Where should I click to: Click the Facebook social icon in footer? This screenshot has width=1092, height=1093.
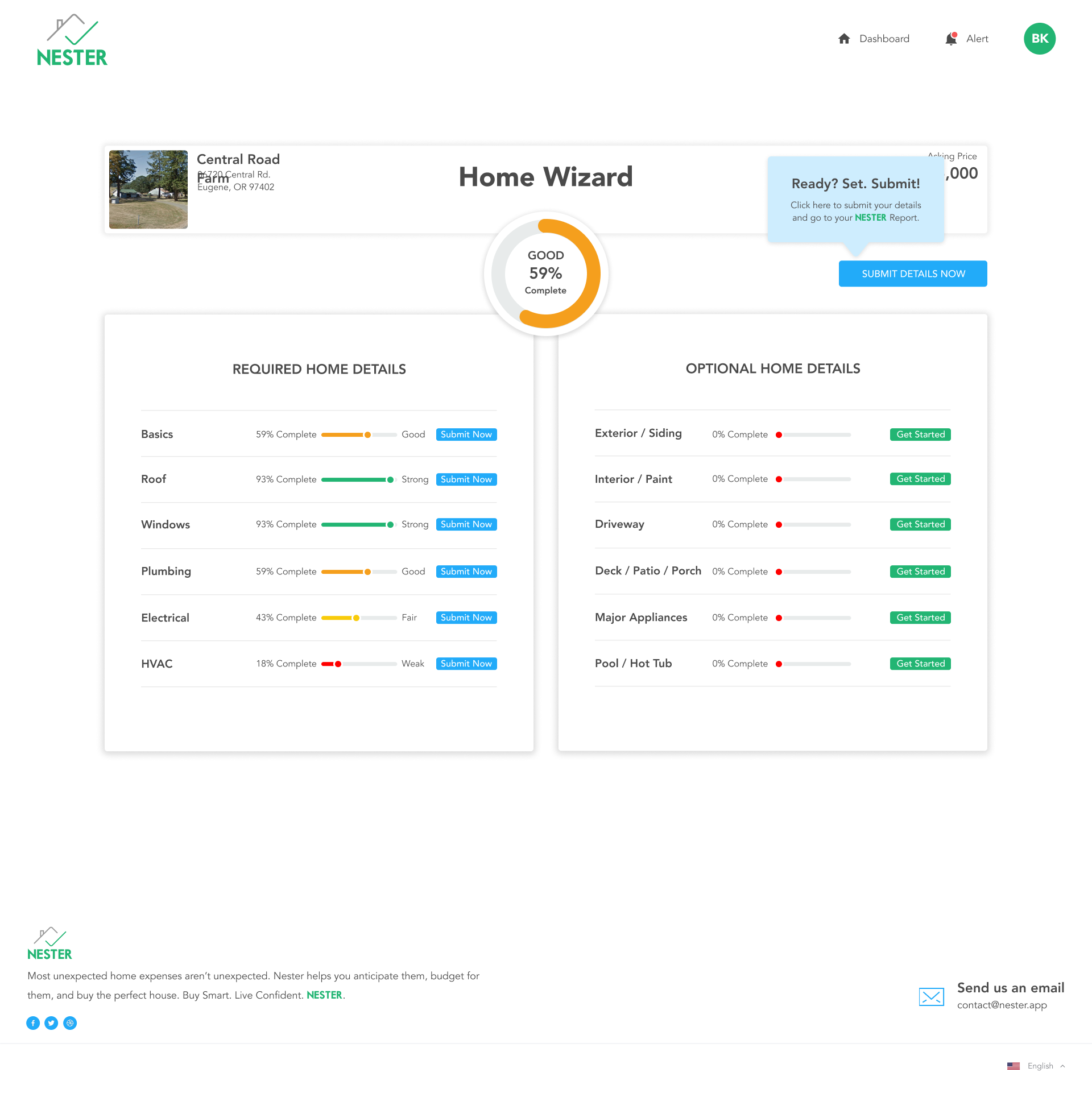[x=33, y=1023]
